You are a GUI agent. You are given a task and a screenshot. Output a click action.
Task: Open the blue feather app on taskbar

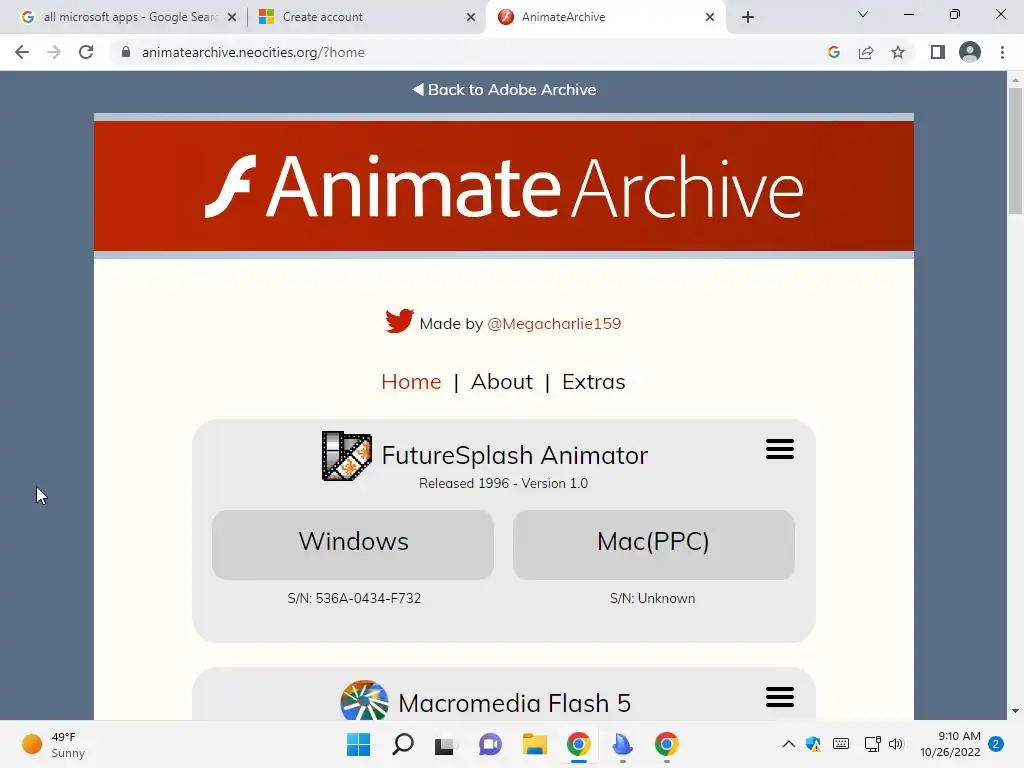(622, 744)
